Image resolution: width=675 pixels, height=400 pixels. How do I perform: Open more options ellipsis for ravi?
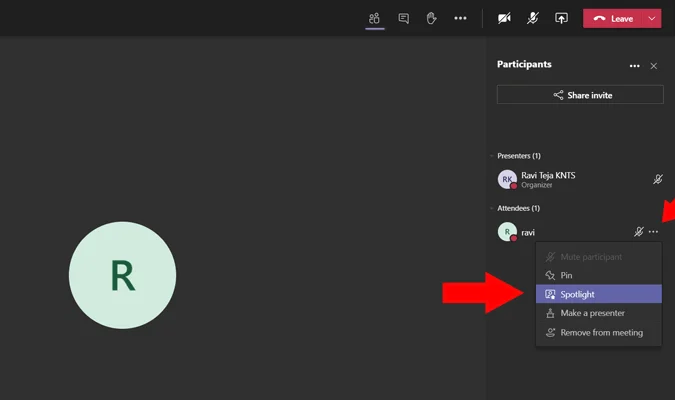[653, 232]
